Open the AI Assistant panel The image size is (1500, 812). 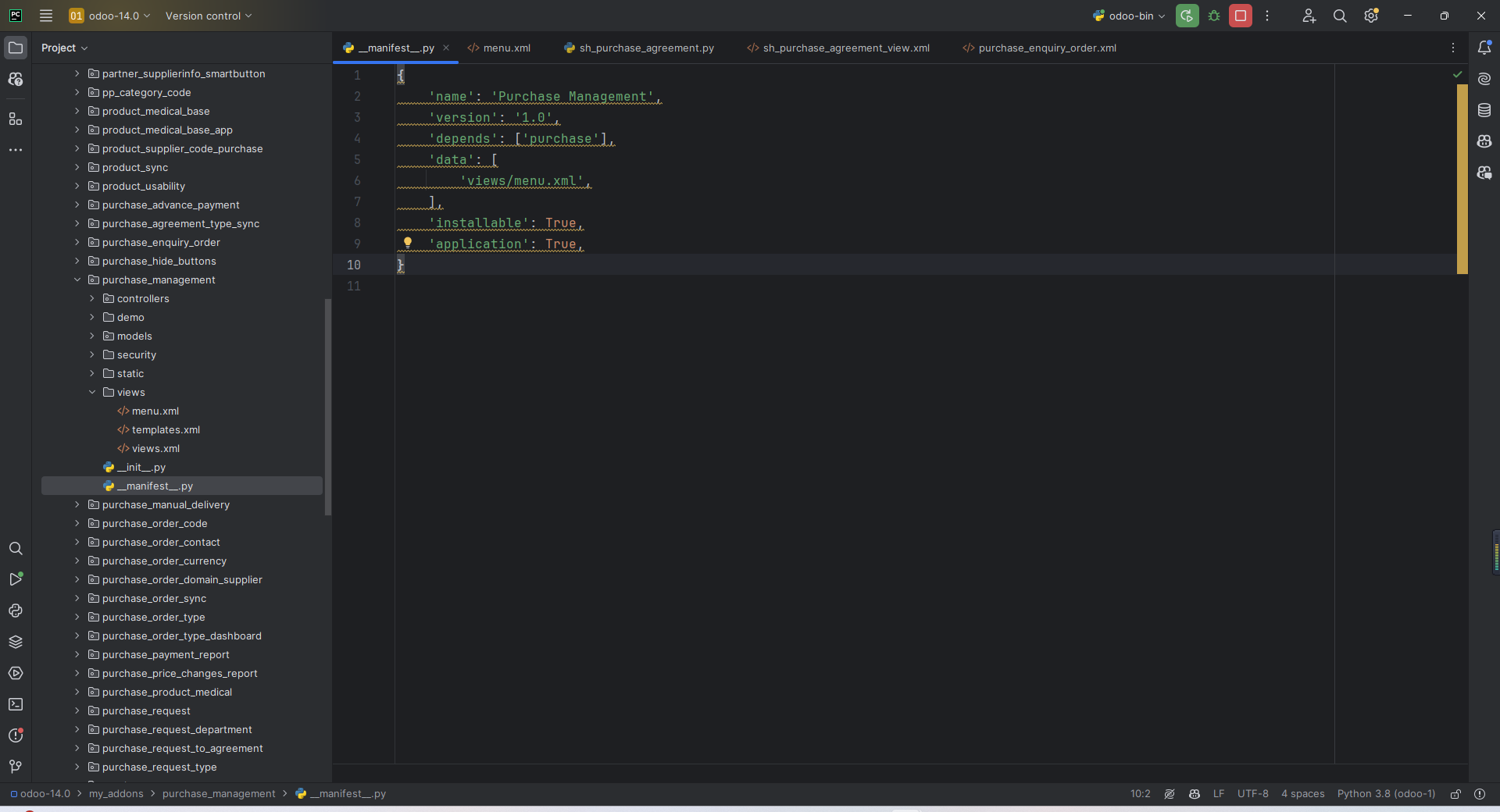click(x=1484, y=79)
